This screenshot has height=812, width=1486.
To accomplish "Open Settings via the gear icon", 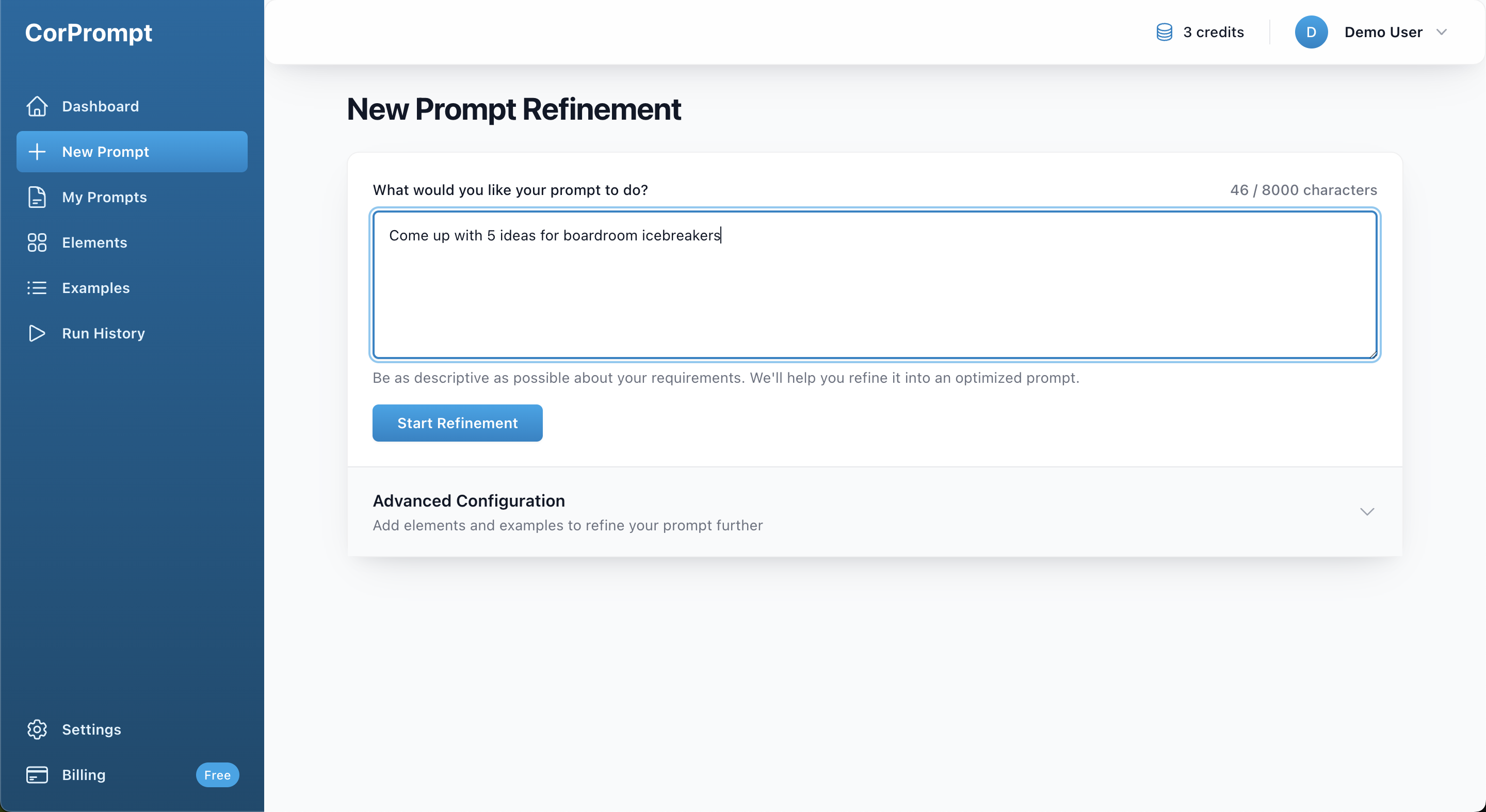I will (37, 729).
